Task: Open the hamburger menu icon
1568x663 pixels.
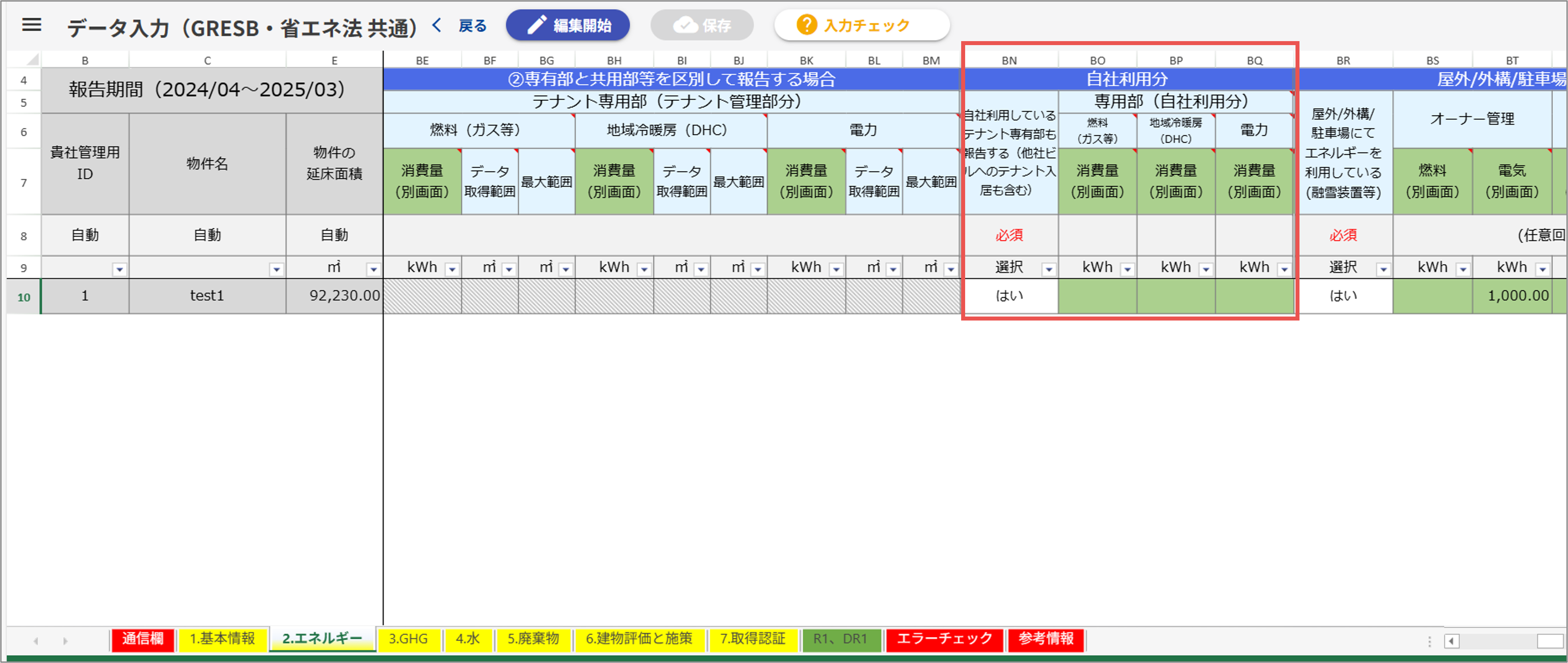Action: (32, 25)
